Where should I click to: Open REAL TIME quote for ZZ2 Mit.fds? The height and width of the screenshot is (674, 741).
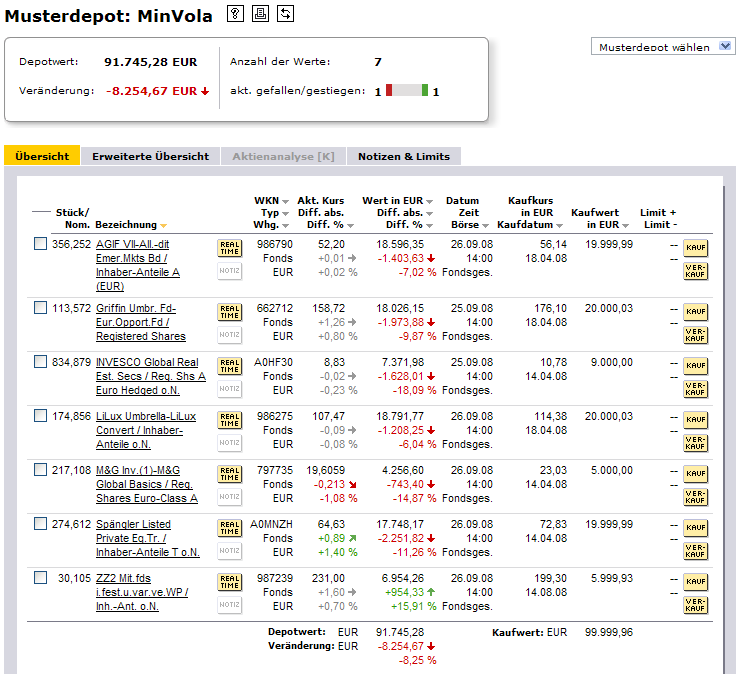tap(230, 582)
